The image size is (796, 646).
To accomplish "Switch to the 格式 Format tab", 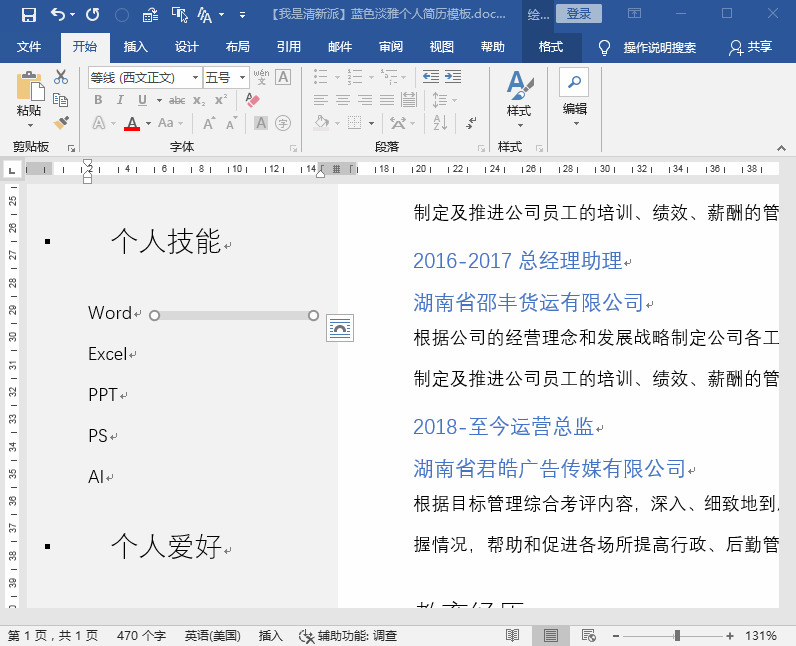I will (x=551, y=47).
